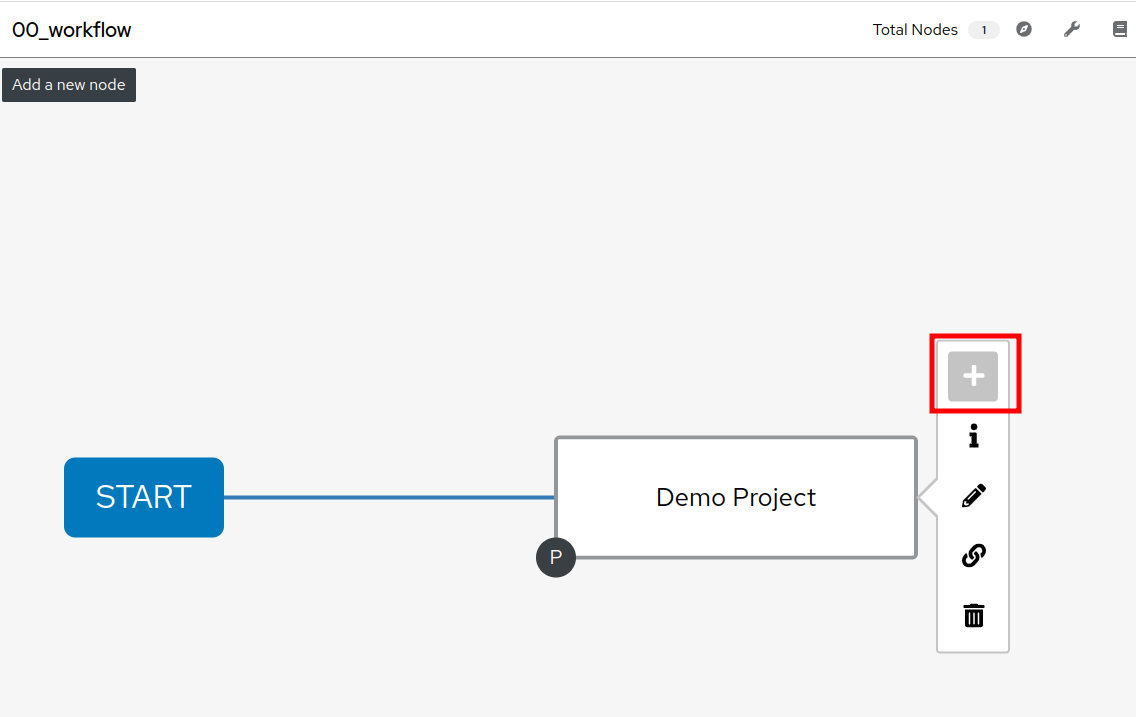Delete the node with the trash icon
Image resolution: width=1136 pixels, height=717 pixels.
[973, 615]
